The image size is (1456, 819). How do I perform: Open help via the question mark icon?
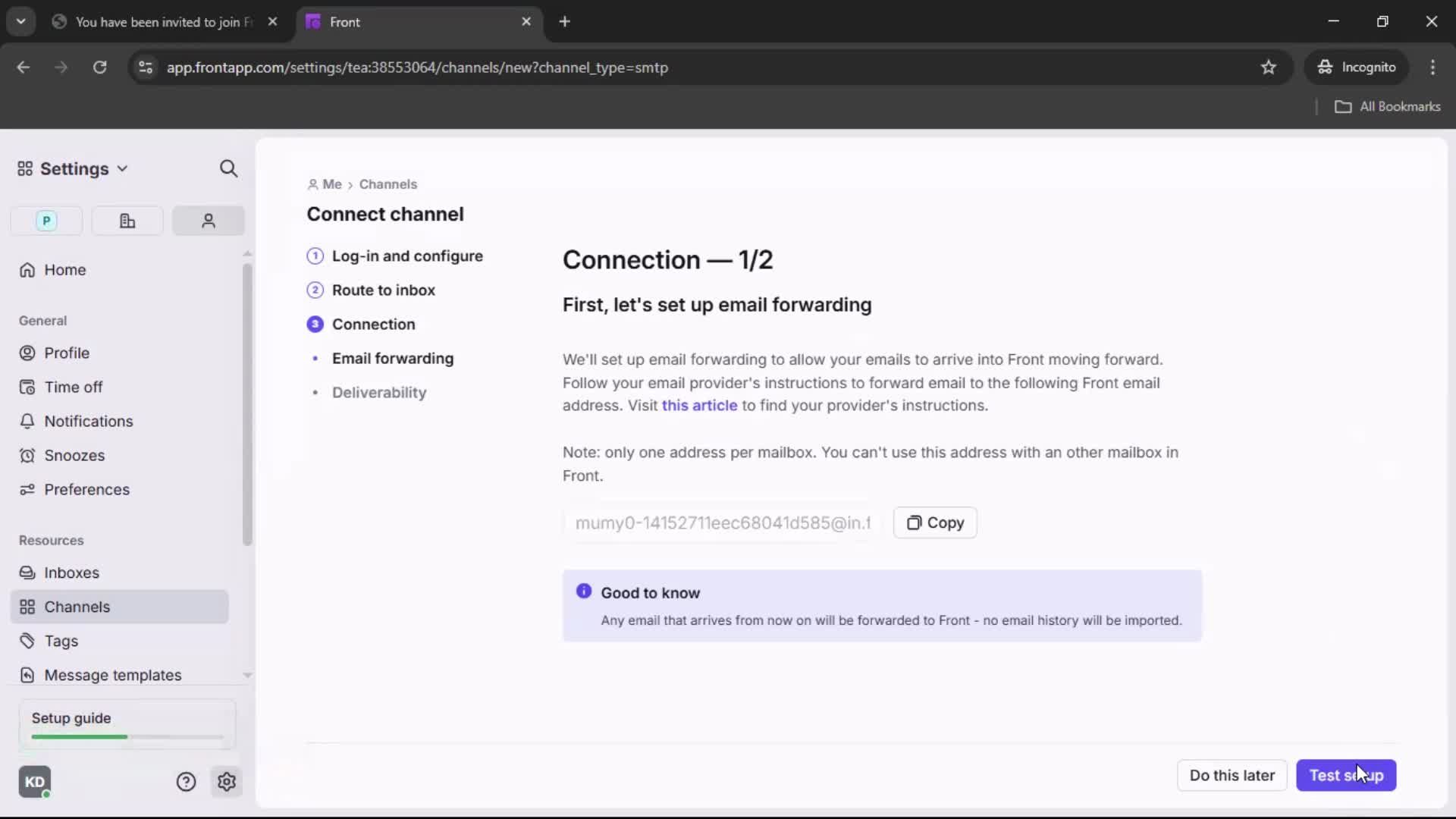[186, 782]
